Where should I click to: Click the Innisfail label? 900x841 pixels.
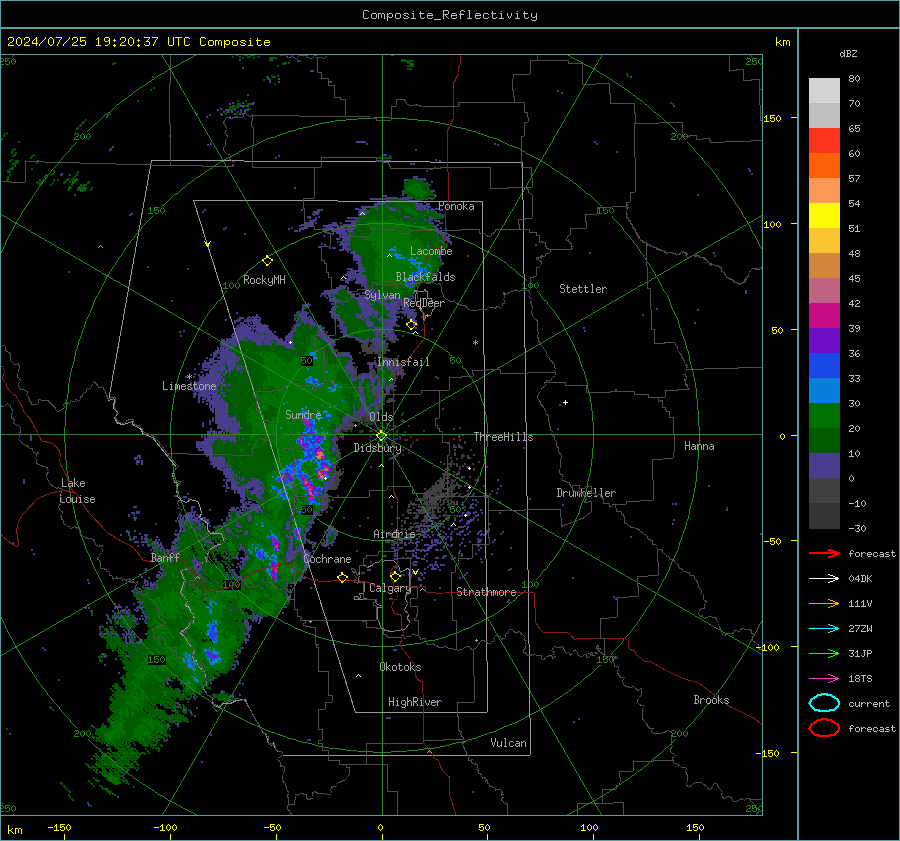[403, 362]
